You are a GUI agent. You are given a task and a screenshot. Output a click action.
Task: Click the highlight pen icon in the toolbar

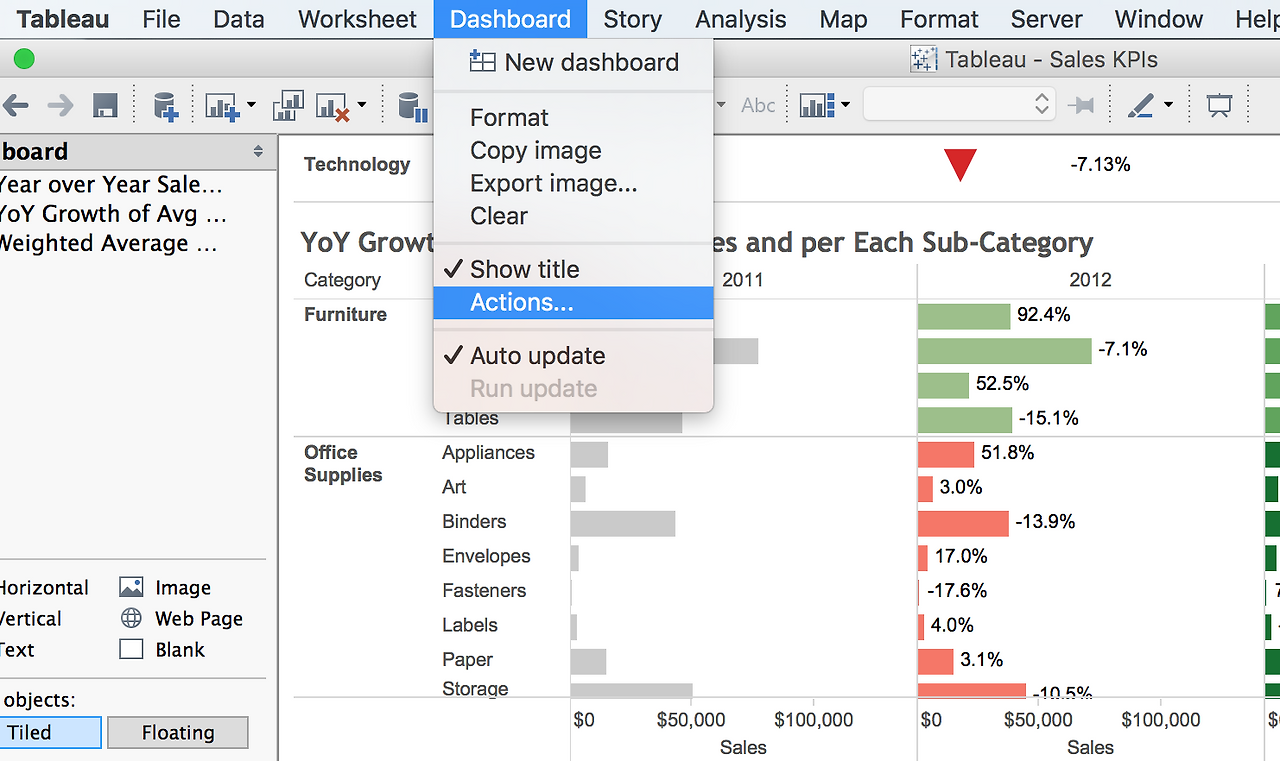pyautogui.click(x=1142, y=105)
